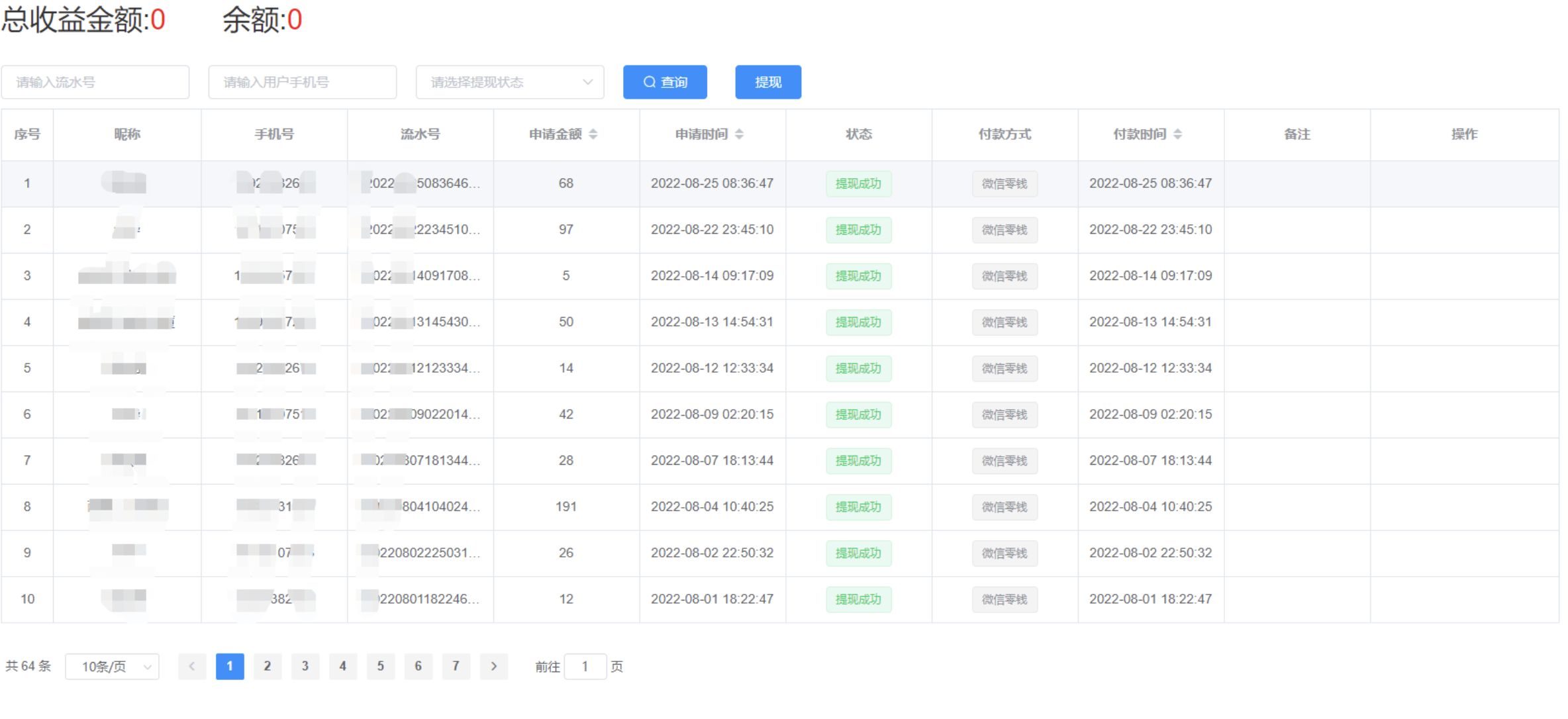Click amount 68 cell
This screenshot has height=719, width=1568.
[x=566, y=183]
